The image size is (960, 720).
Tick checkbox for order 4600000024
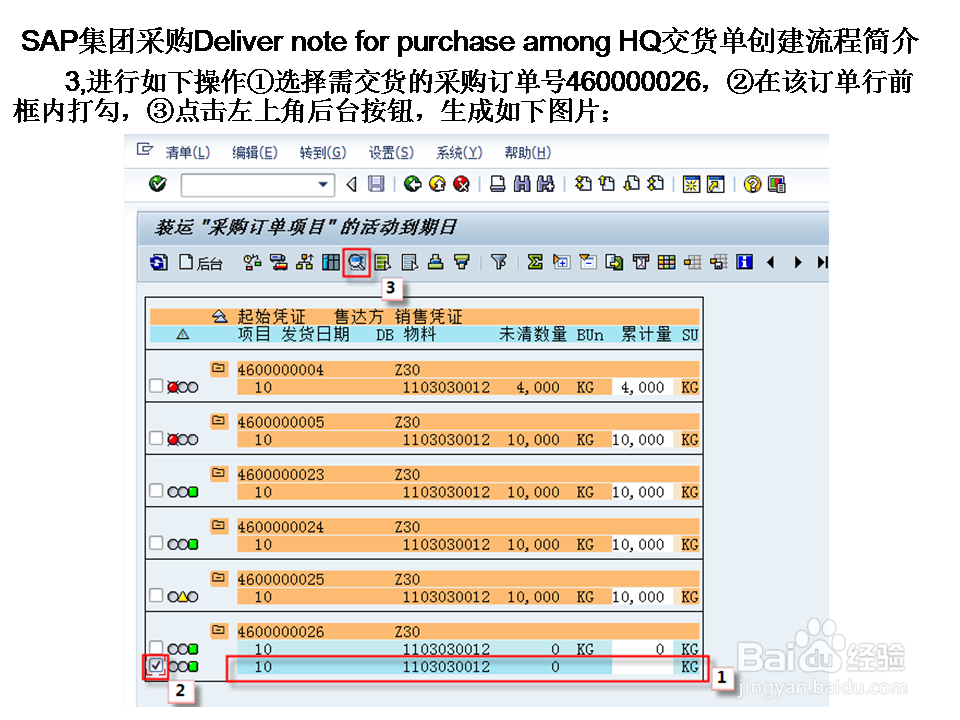pyautogui.click(x=156, y=542)
